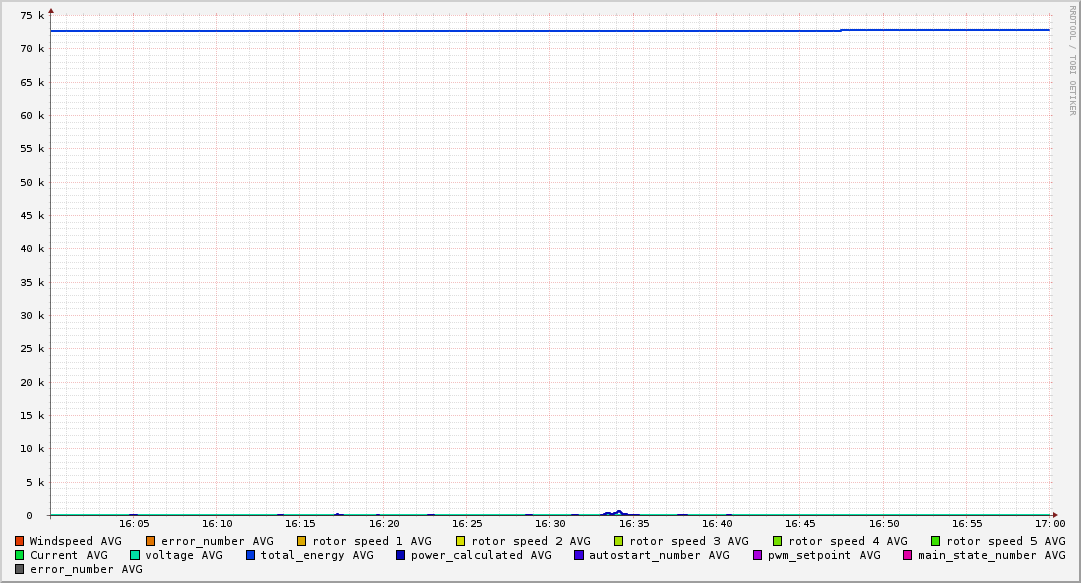Click the power_calculated AVG legend label
This screenshot has width=1081, height=583.
point(481,555)
